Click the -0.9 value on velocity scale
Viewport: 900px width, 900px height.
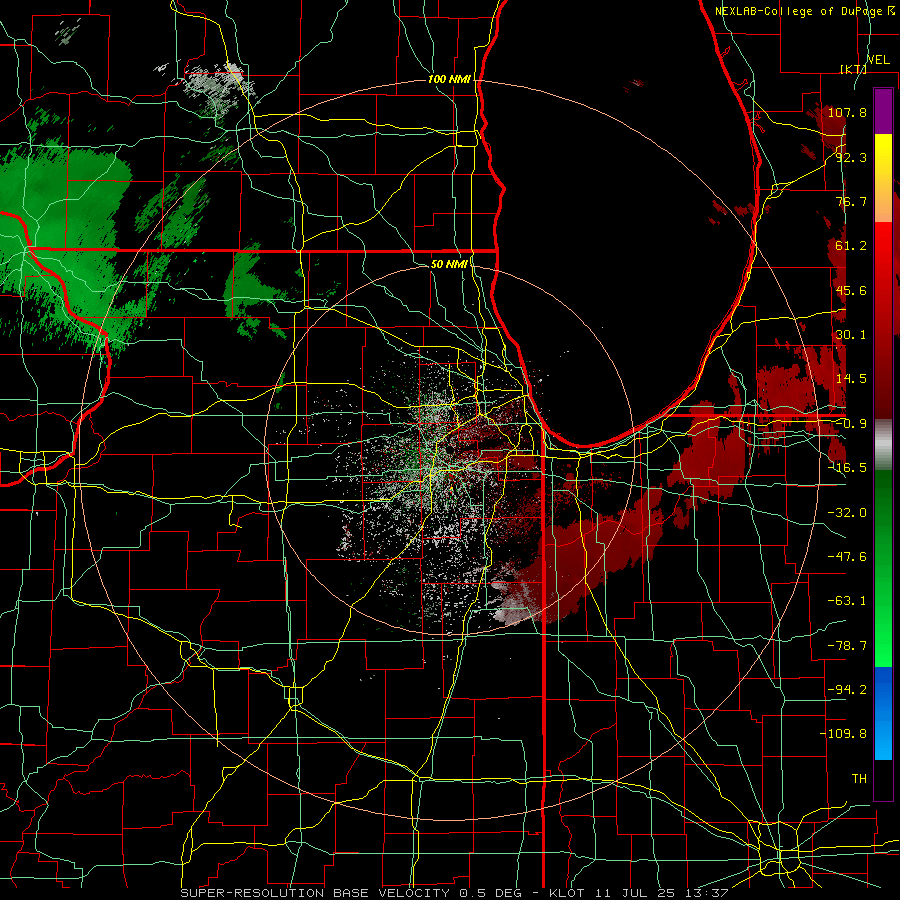[851, 424]
